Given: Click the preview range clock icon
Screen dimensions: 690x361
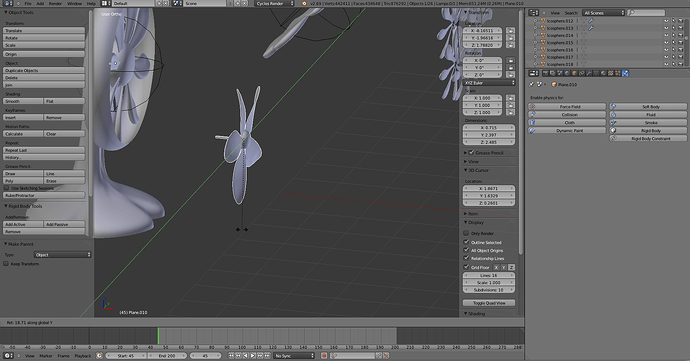Looking at the screenshot, I should tap(99, 355).
